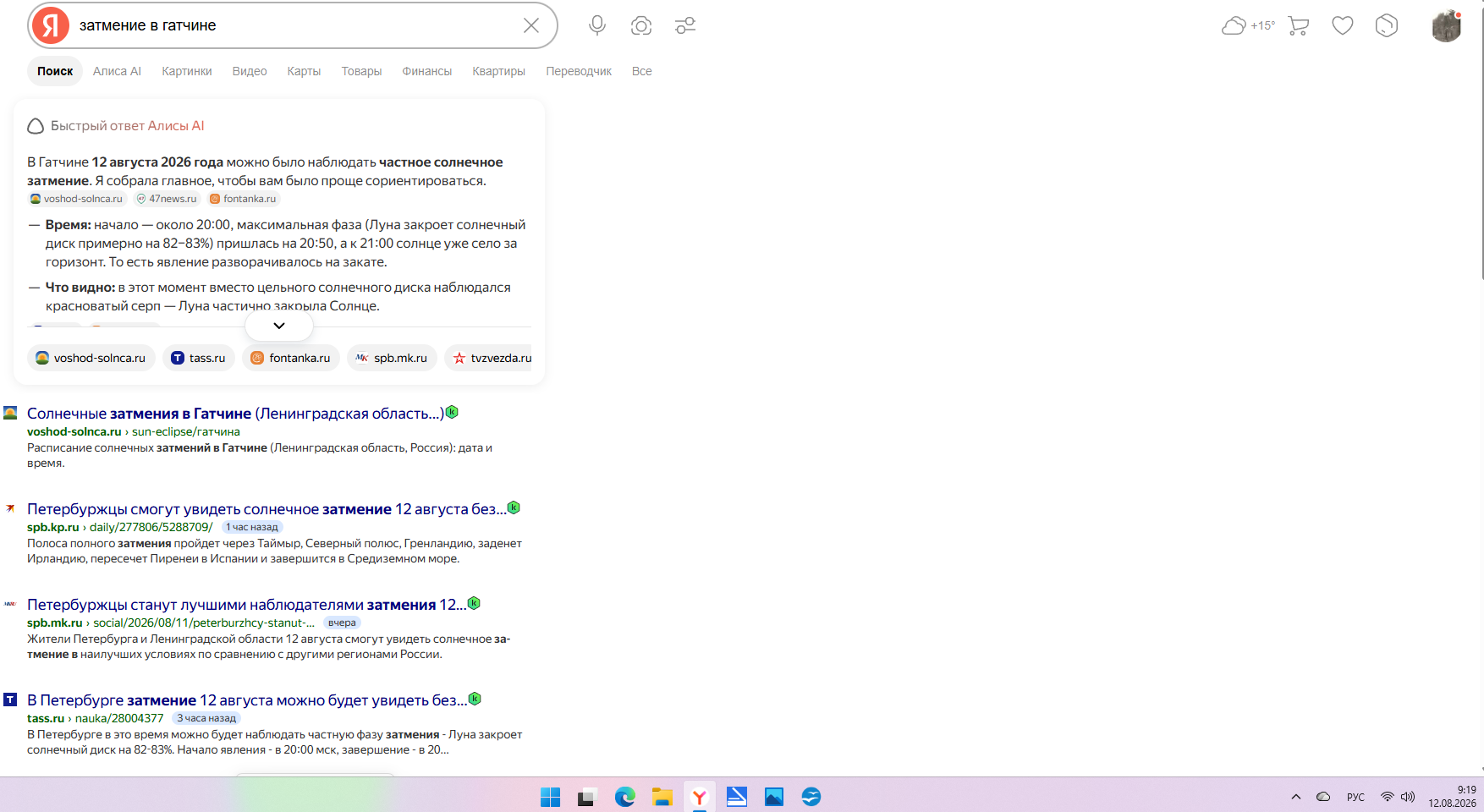Select the Поиск tab
The image size is (1484, 812).
55,71
